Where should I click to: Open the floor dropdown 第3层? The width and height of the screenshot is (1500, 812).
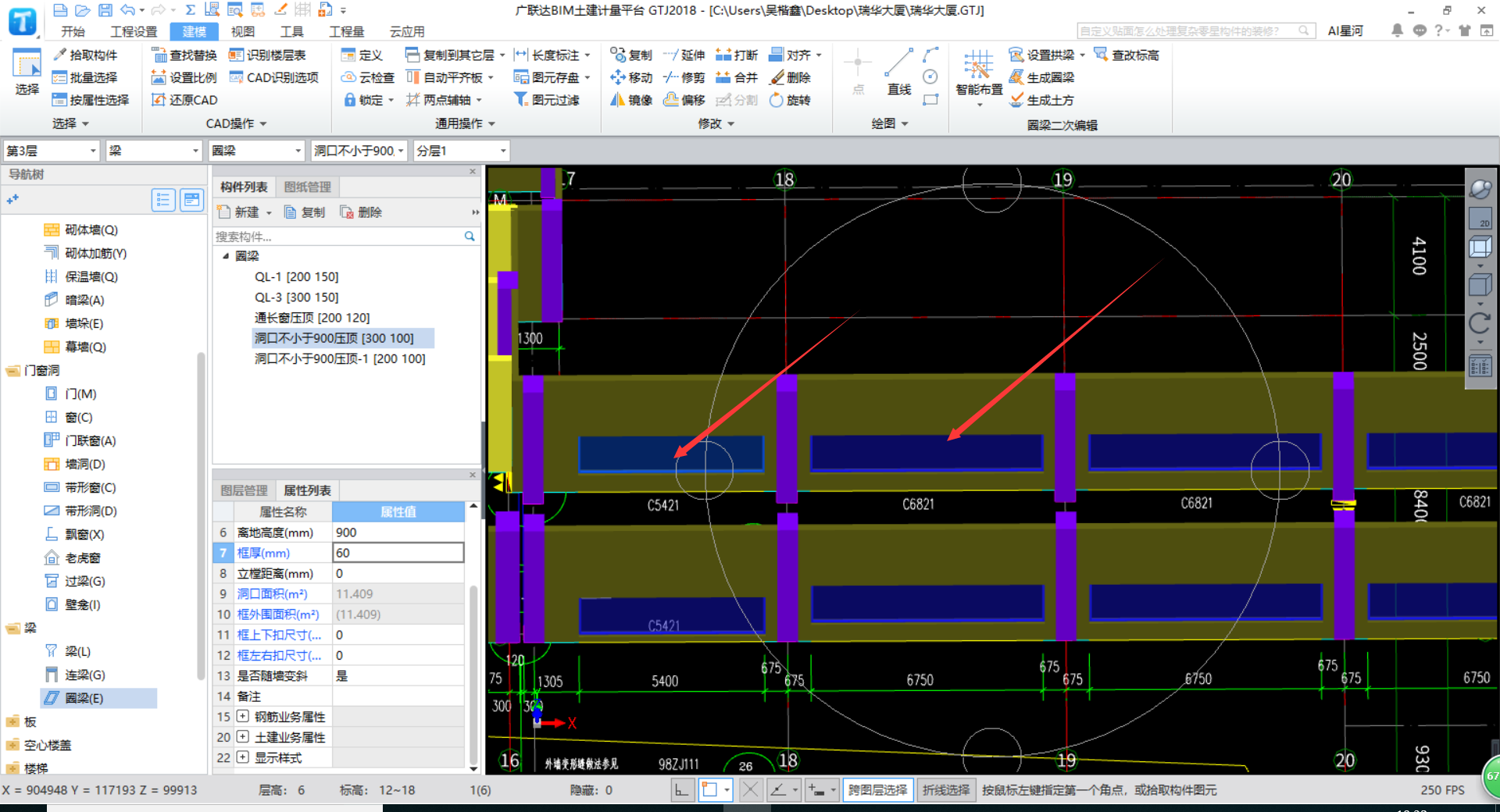pos(52,151)
